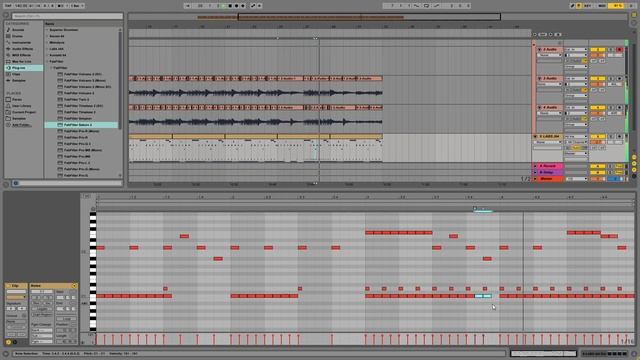Select the Audio Effects browser category
The image size is (640, 360).
(x=22, y=49)
